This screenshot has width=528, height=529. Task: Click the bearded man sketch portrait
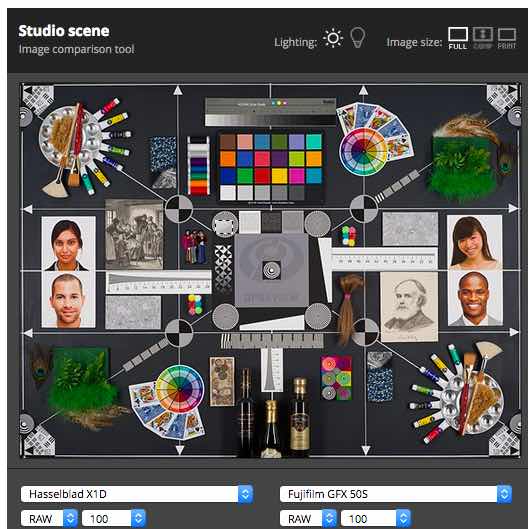pyautogui.click(x=409, y=307)
